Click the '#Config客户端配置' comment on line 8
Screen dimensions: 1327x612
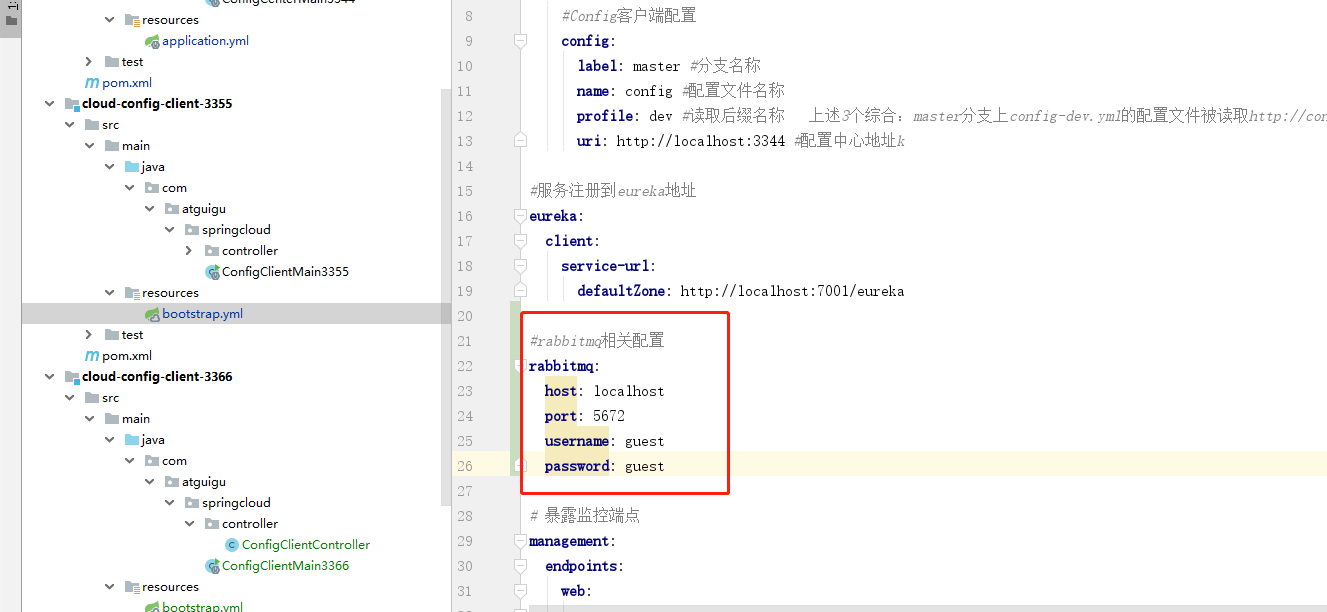coord(629,16)
